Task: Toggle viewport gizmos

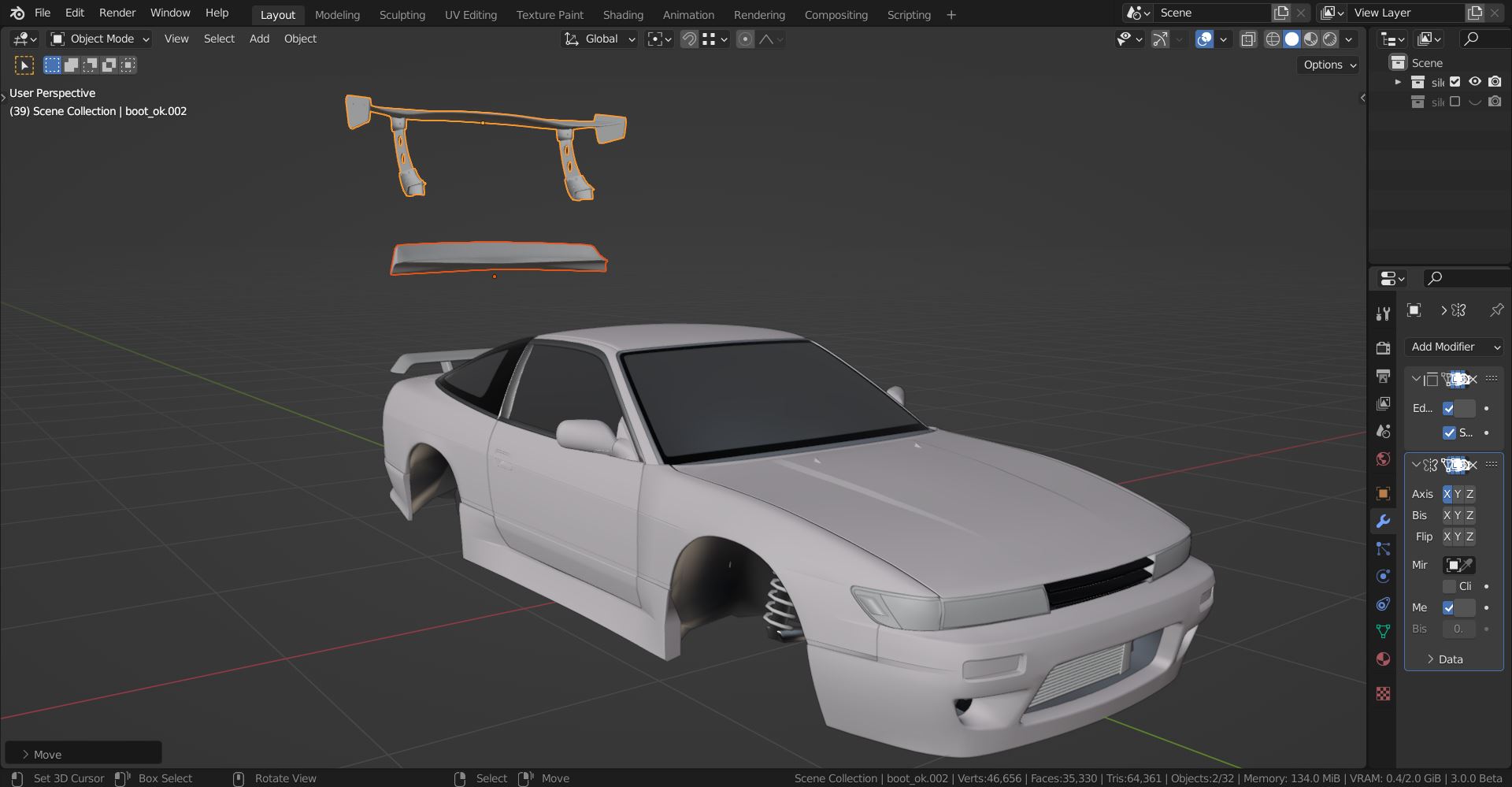Action: pos(1160,39)
